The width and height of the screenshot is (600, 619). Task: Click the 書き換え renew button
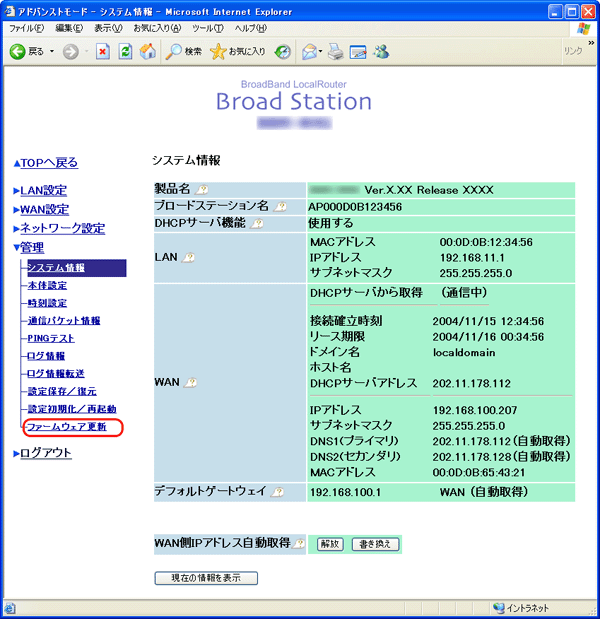click(375, 544)
